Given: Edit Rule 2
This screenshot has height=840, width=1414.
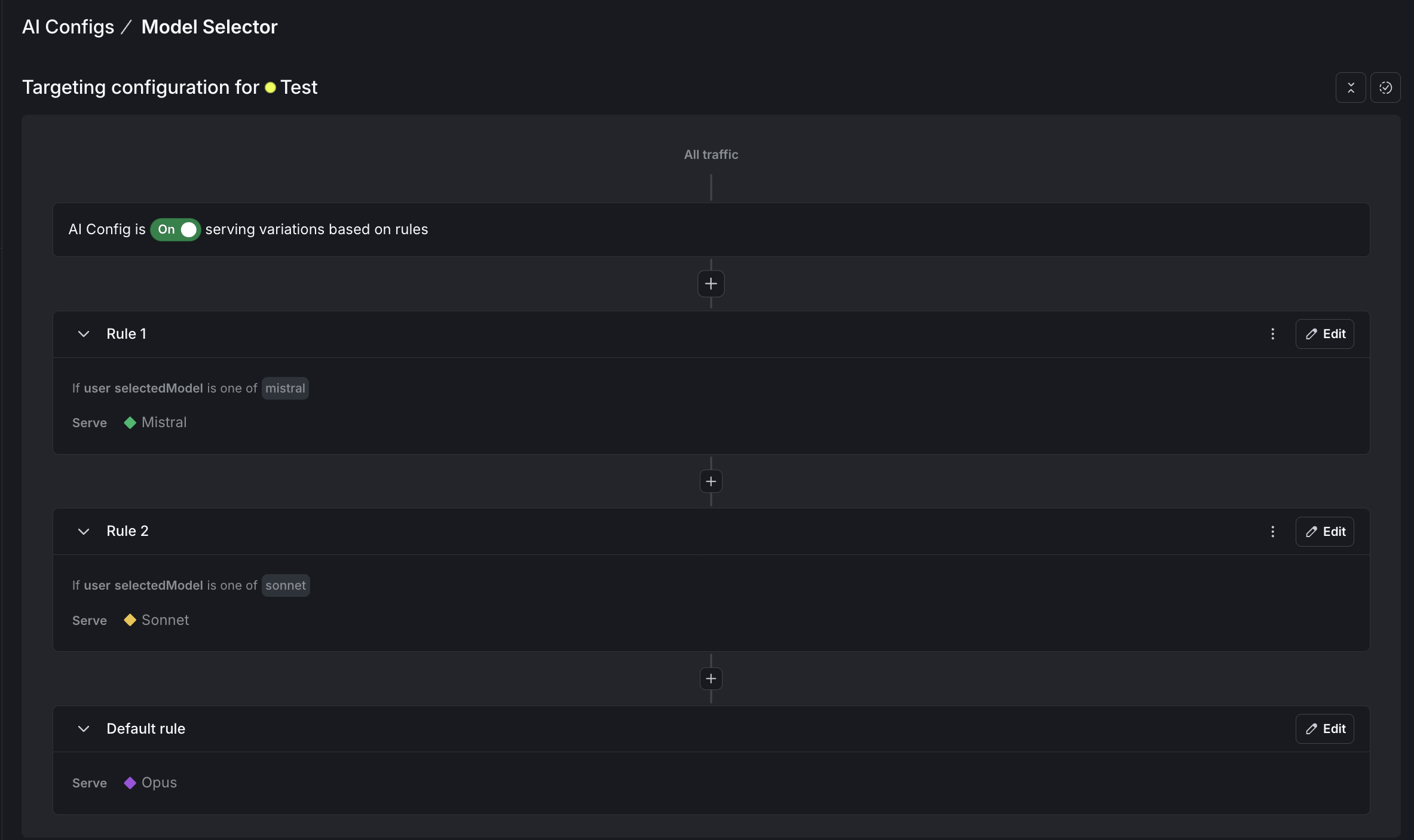Looking at the screenshot, I should (x=1324, y=531).
